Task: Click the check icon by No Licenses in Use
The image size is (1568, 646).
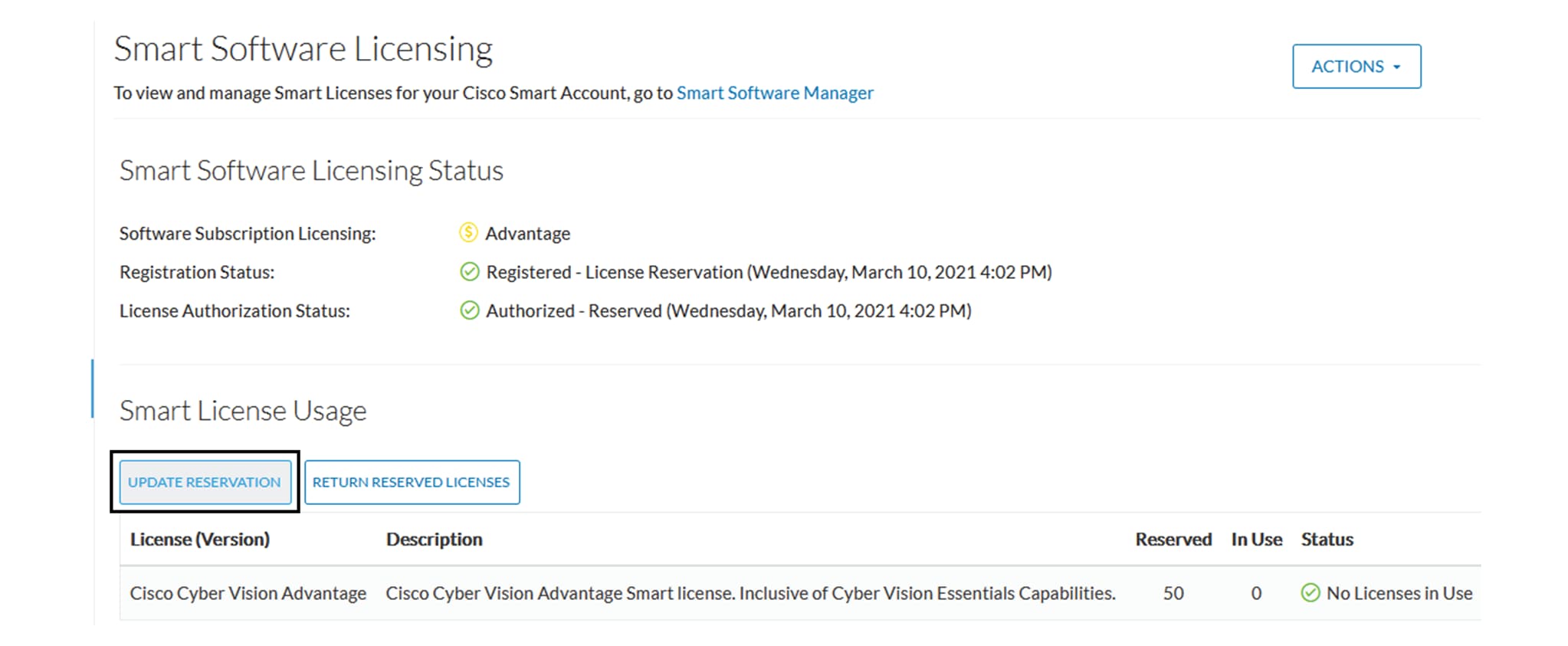Action: coord(1310,592)
